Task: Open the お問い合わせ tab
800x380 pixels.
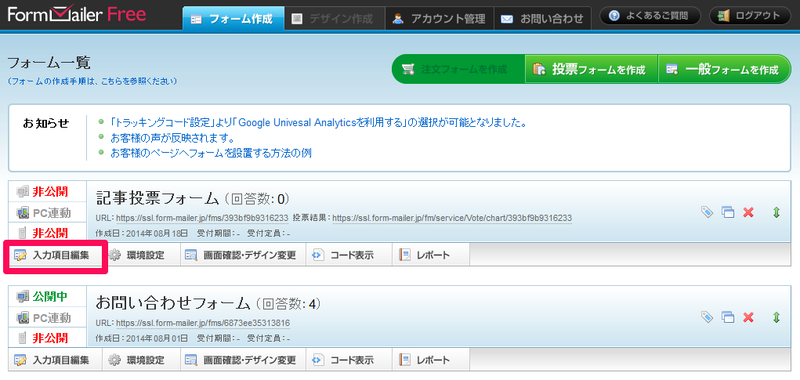Action: tap(542, 19)
